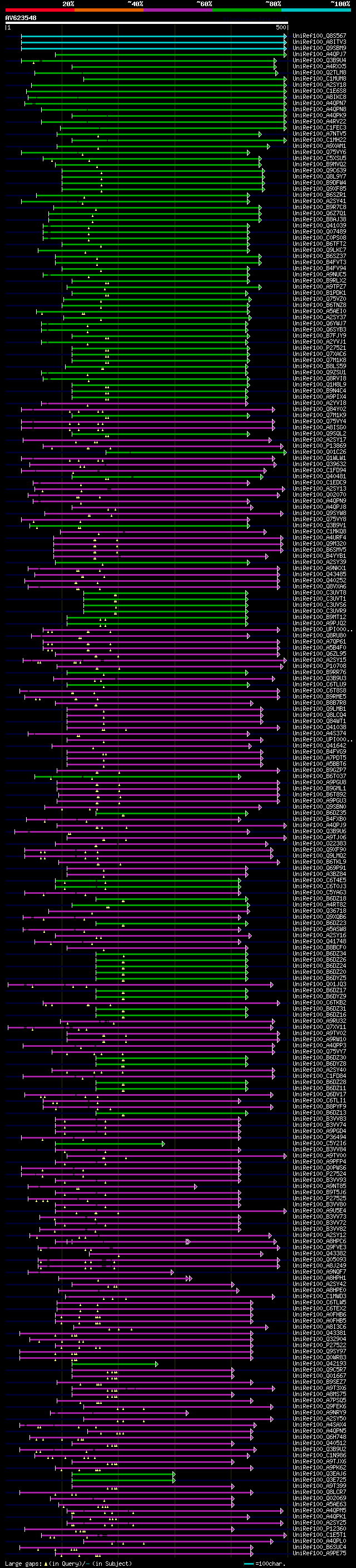This screenshot has width=356, height=1568.
Task: Select the UniRef100_B4FVG9 label
Action: coord(319,752)
